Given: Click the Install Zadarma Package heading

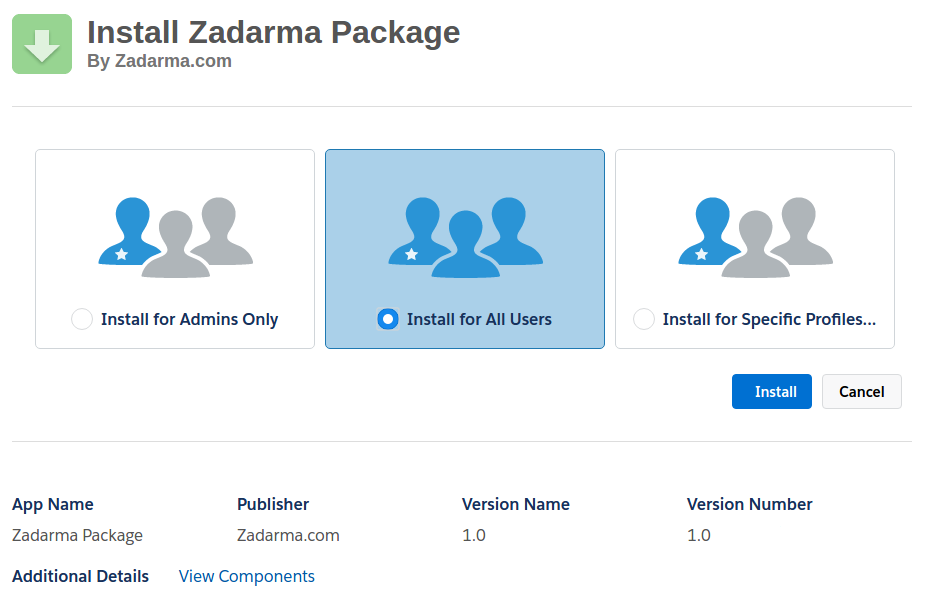Looking at the screenshot, I should pos(273,32).
